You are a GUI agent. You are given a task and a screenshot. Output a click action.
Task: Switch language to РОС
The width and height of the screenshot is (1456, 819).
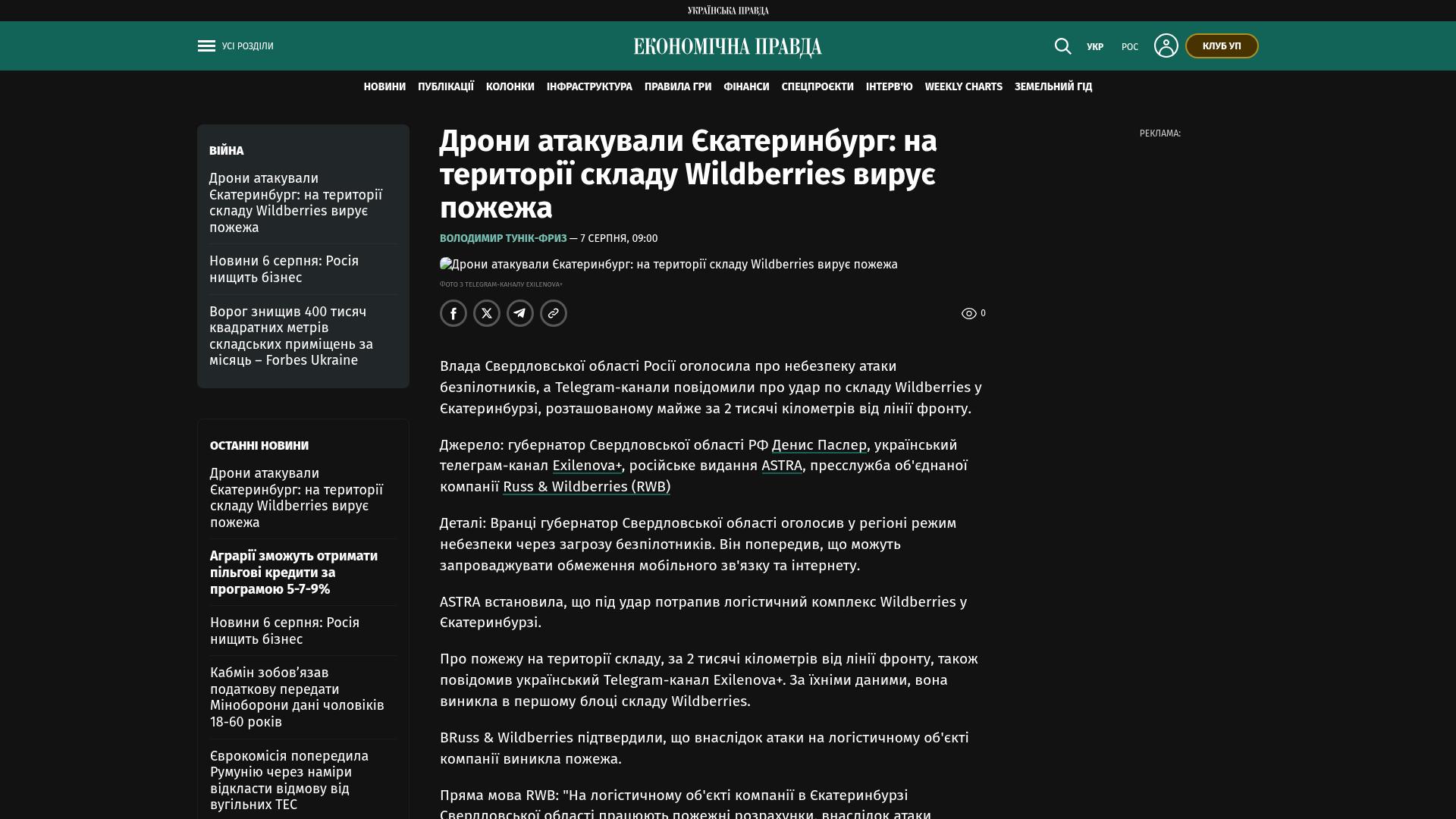tap(1130, 47)
